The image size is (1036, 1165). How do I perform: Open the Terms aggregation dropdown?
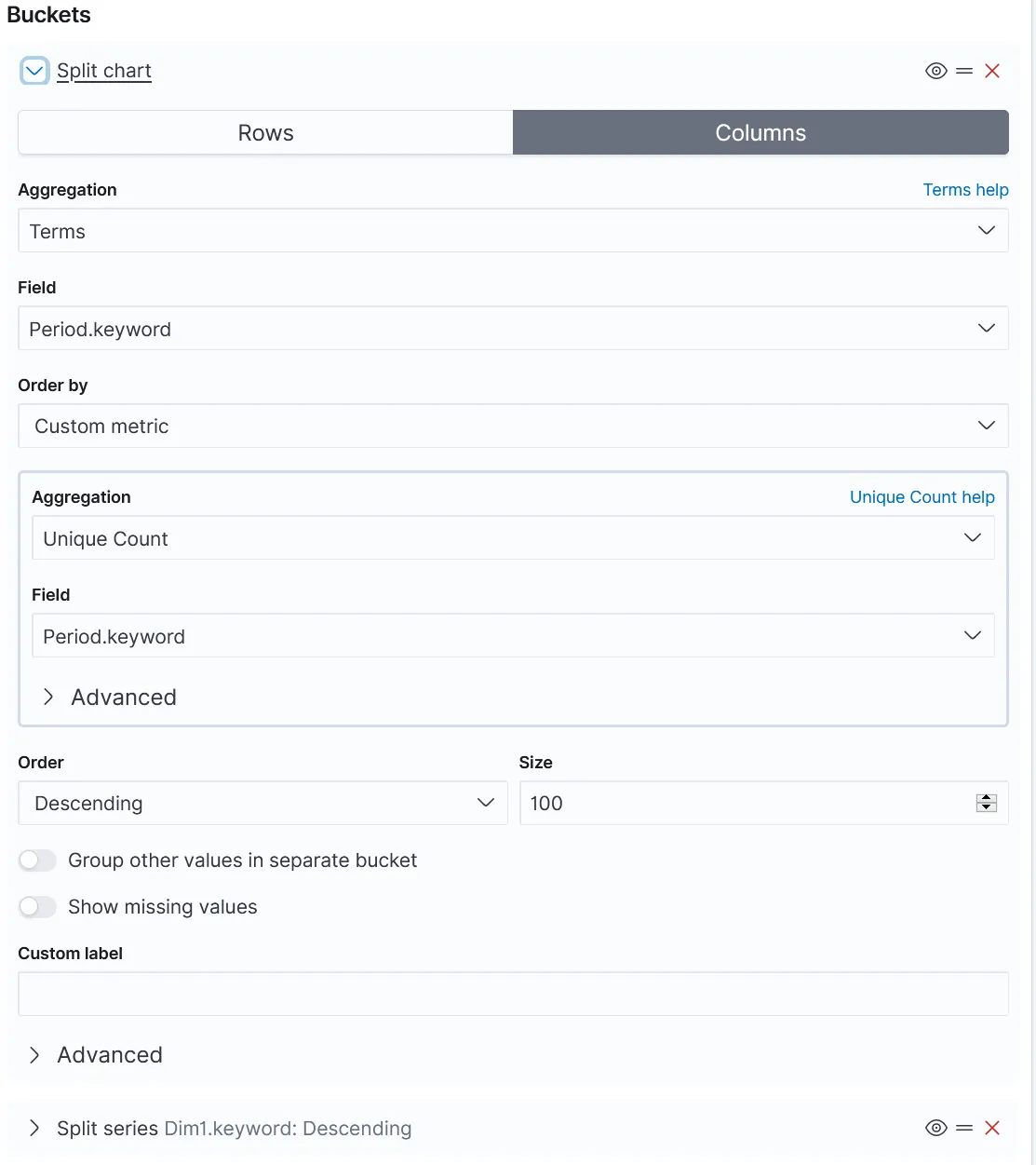(x=513, y=231)
